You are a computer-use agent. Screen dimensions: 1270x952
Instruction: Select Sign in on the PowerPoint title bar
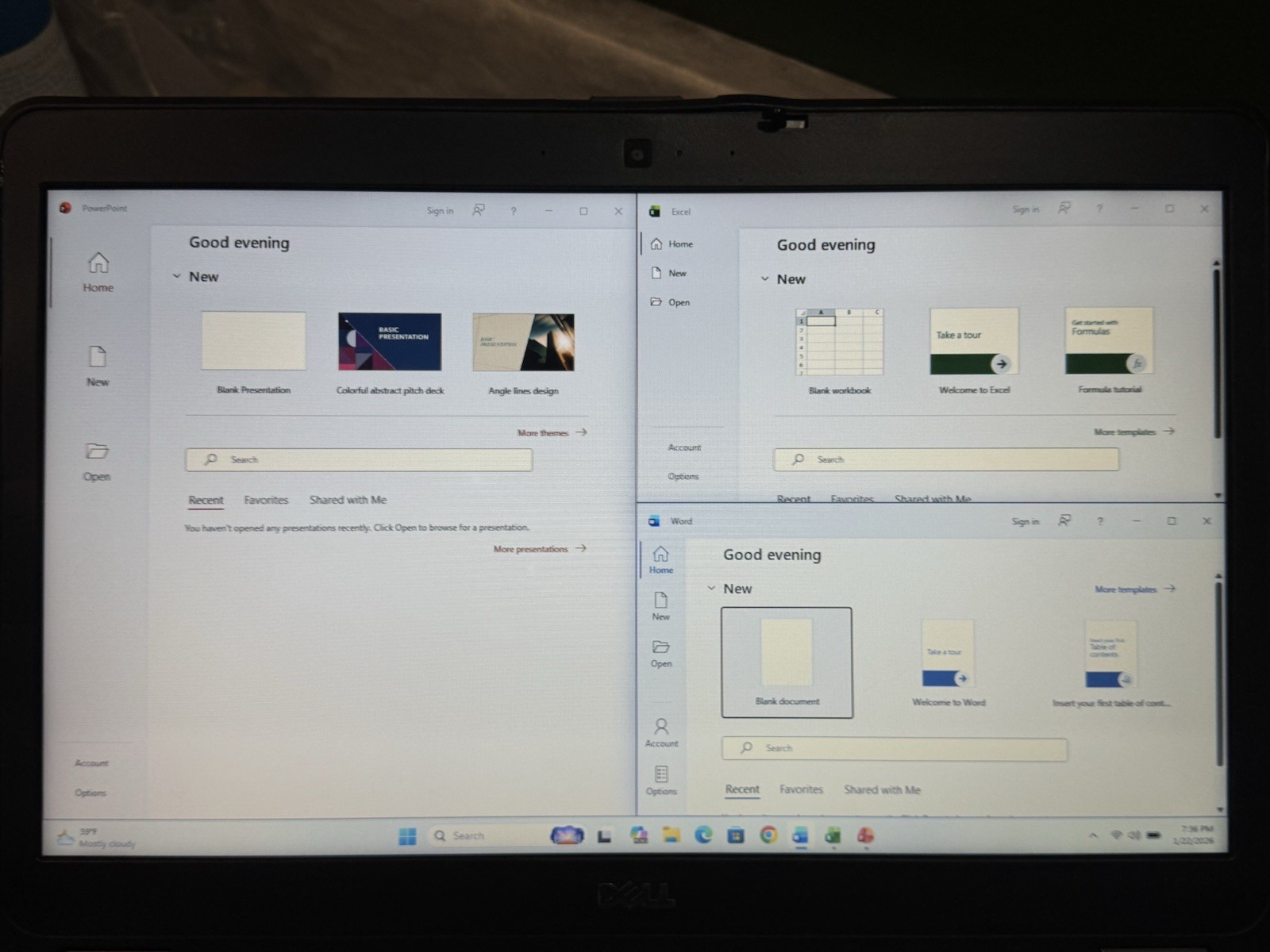440,211
